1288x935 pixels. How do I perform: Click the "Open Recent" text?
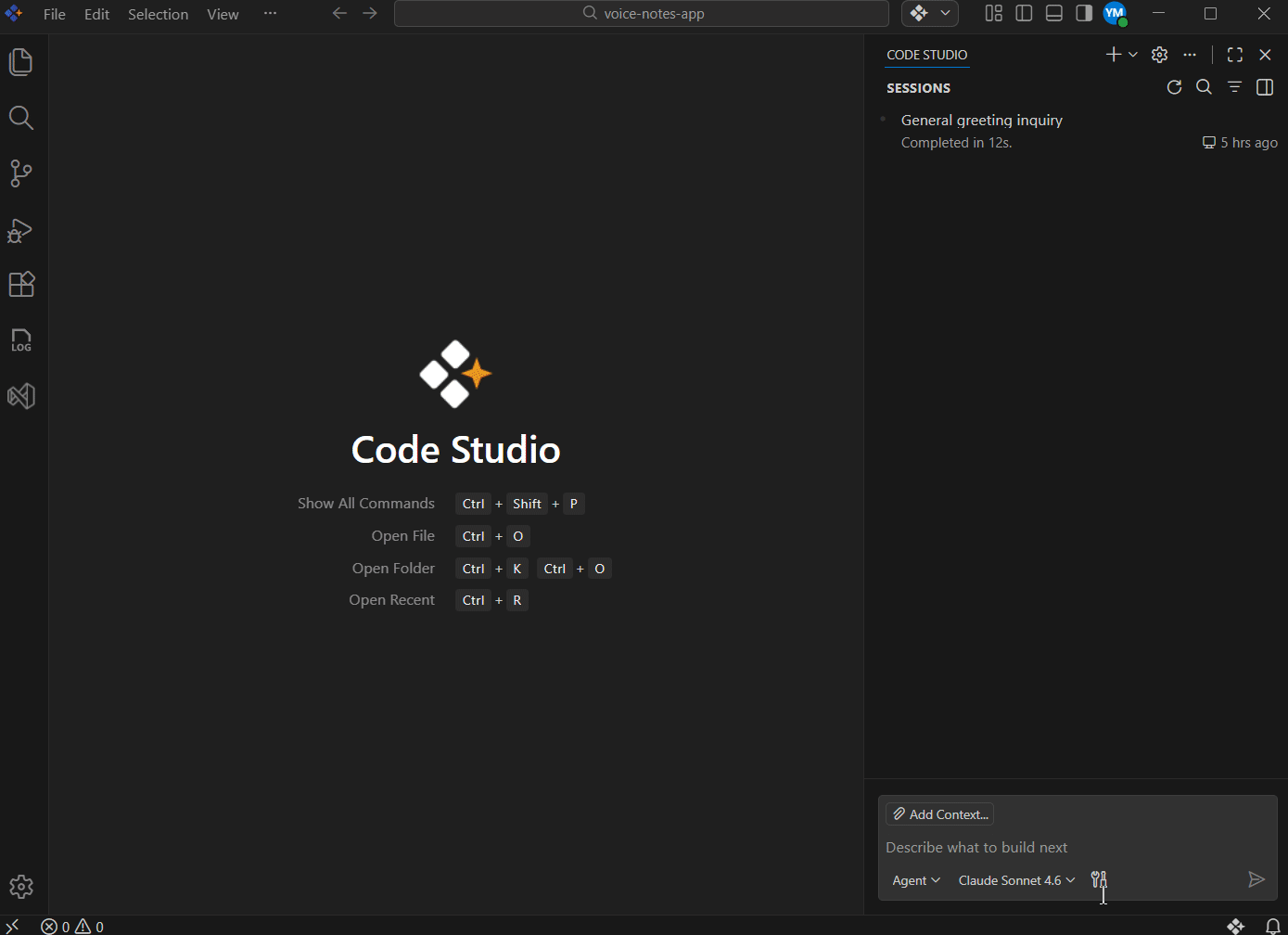pyautogui.click(x=391, y=600)
